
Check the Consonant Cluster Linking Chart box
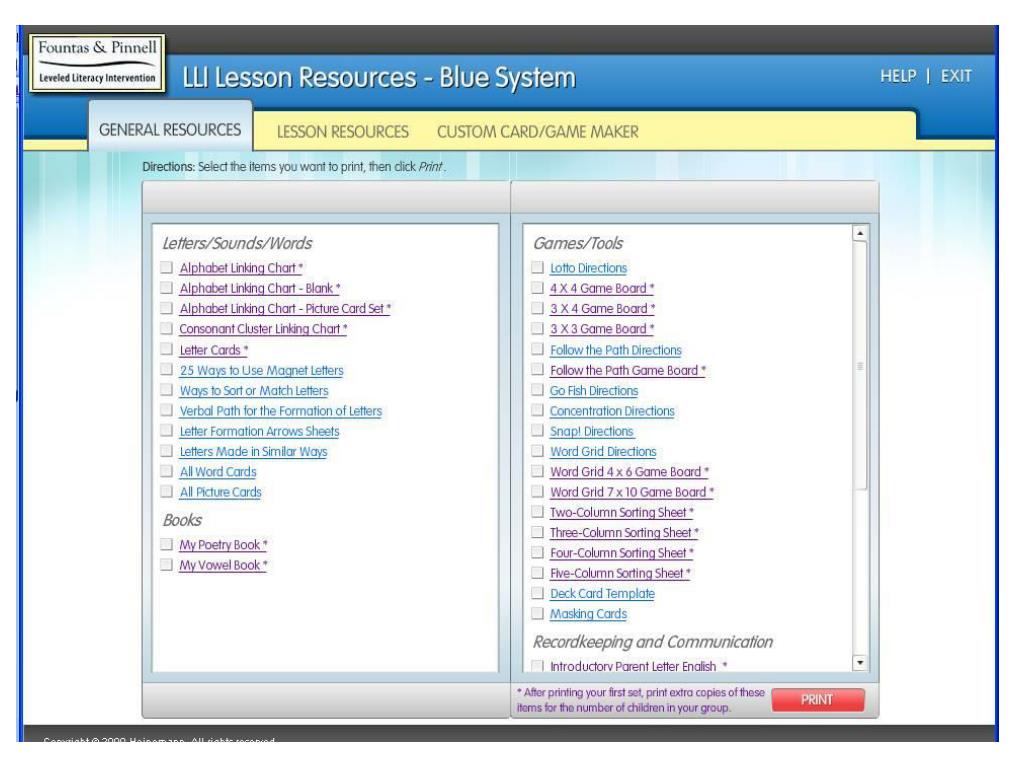167,328
